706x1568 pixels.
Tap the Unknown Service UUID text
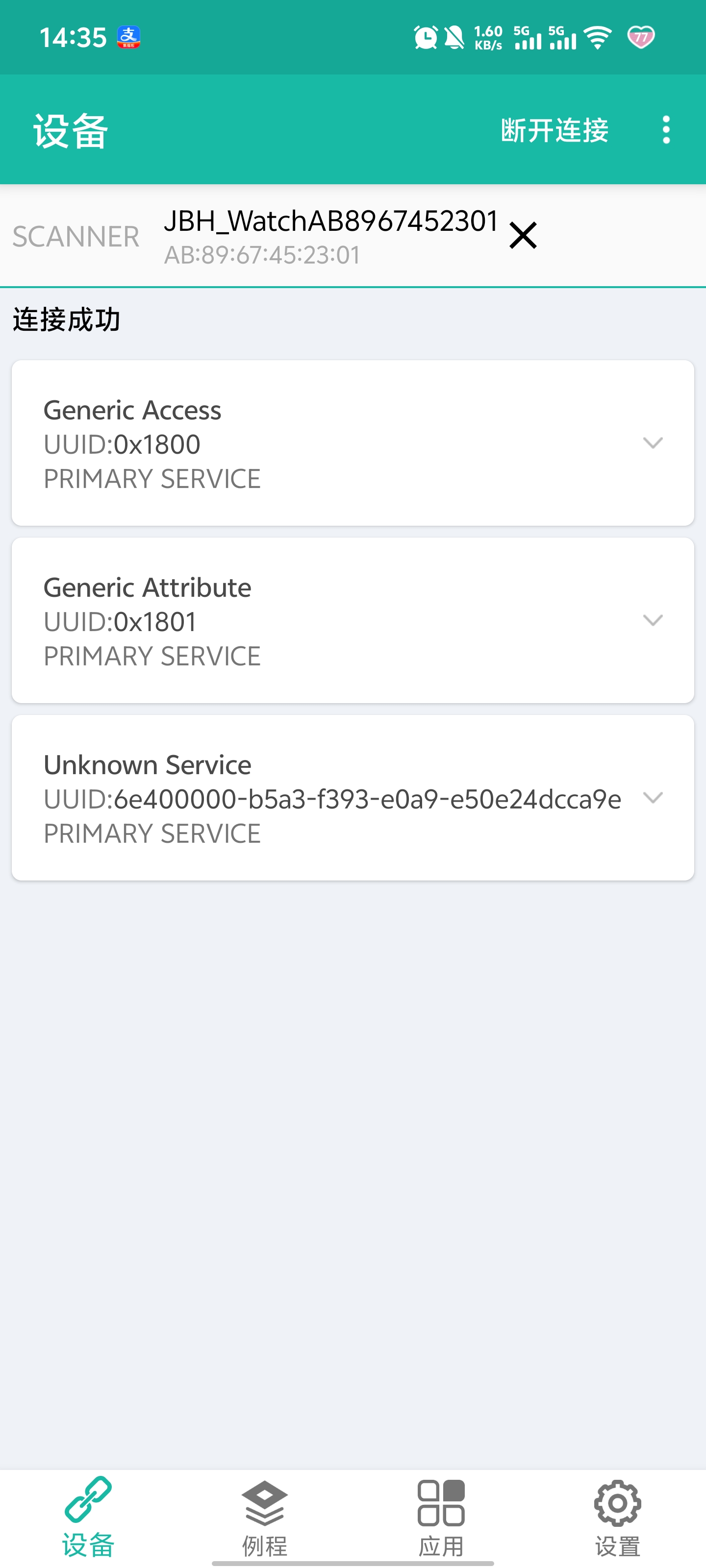pos(332,799)
